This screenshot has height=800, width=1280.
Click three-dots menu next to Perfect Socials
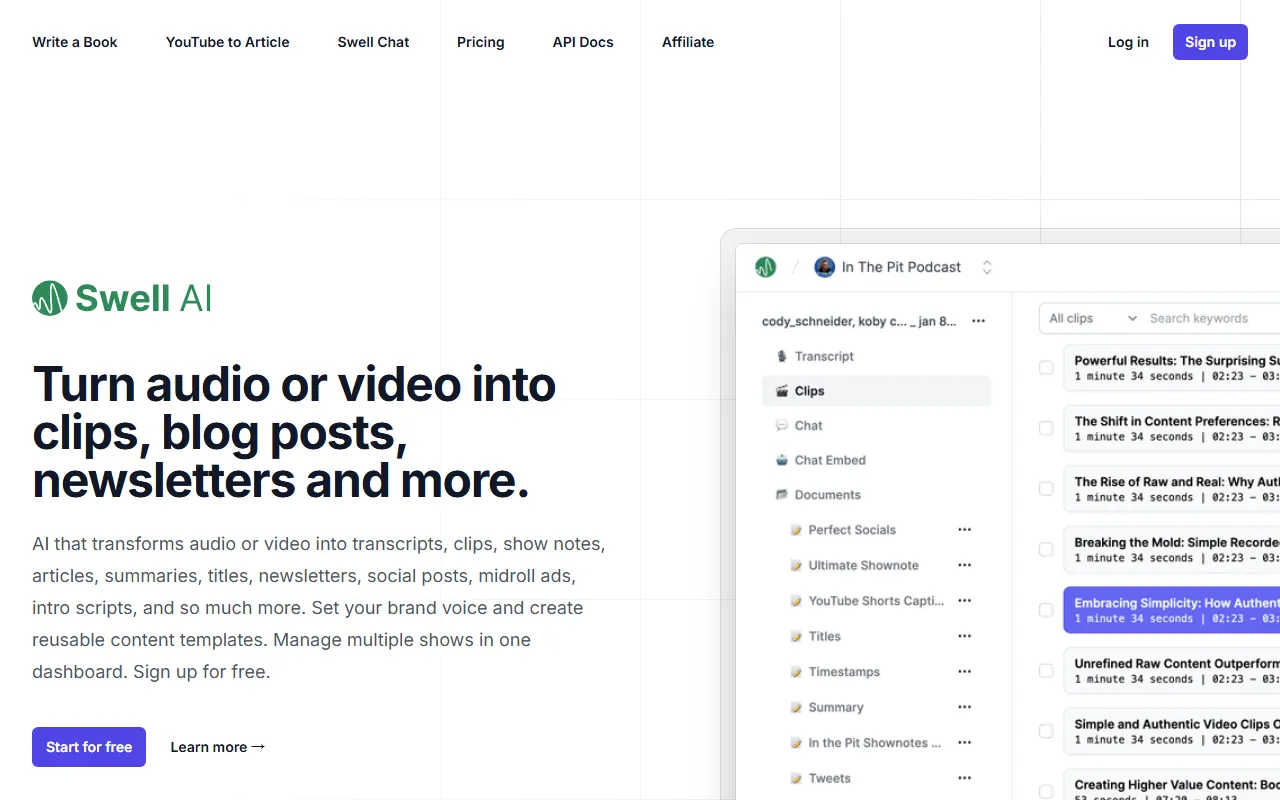[964, 530]
